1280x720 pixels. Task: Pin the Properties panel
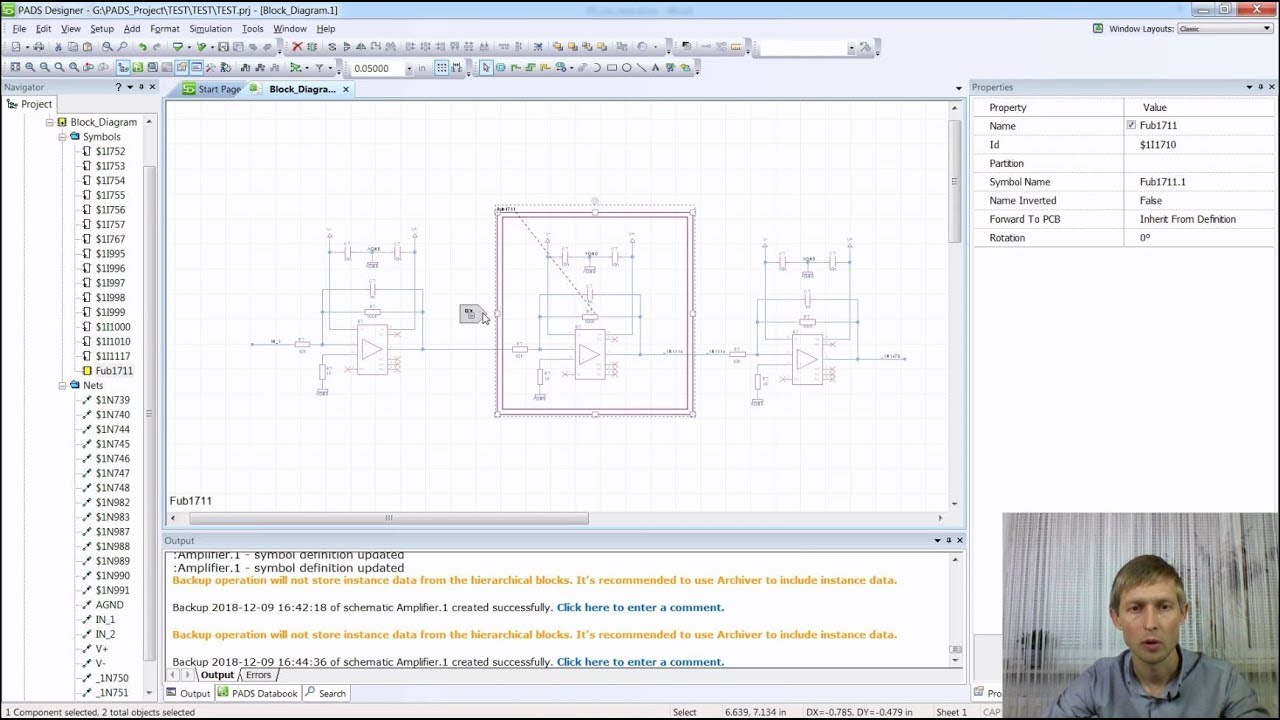point(1261,87)
